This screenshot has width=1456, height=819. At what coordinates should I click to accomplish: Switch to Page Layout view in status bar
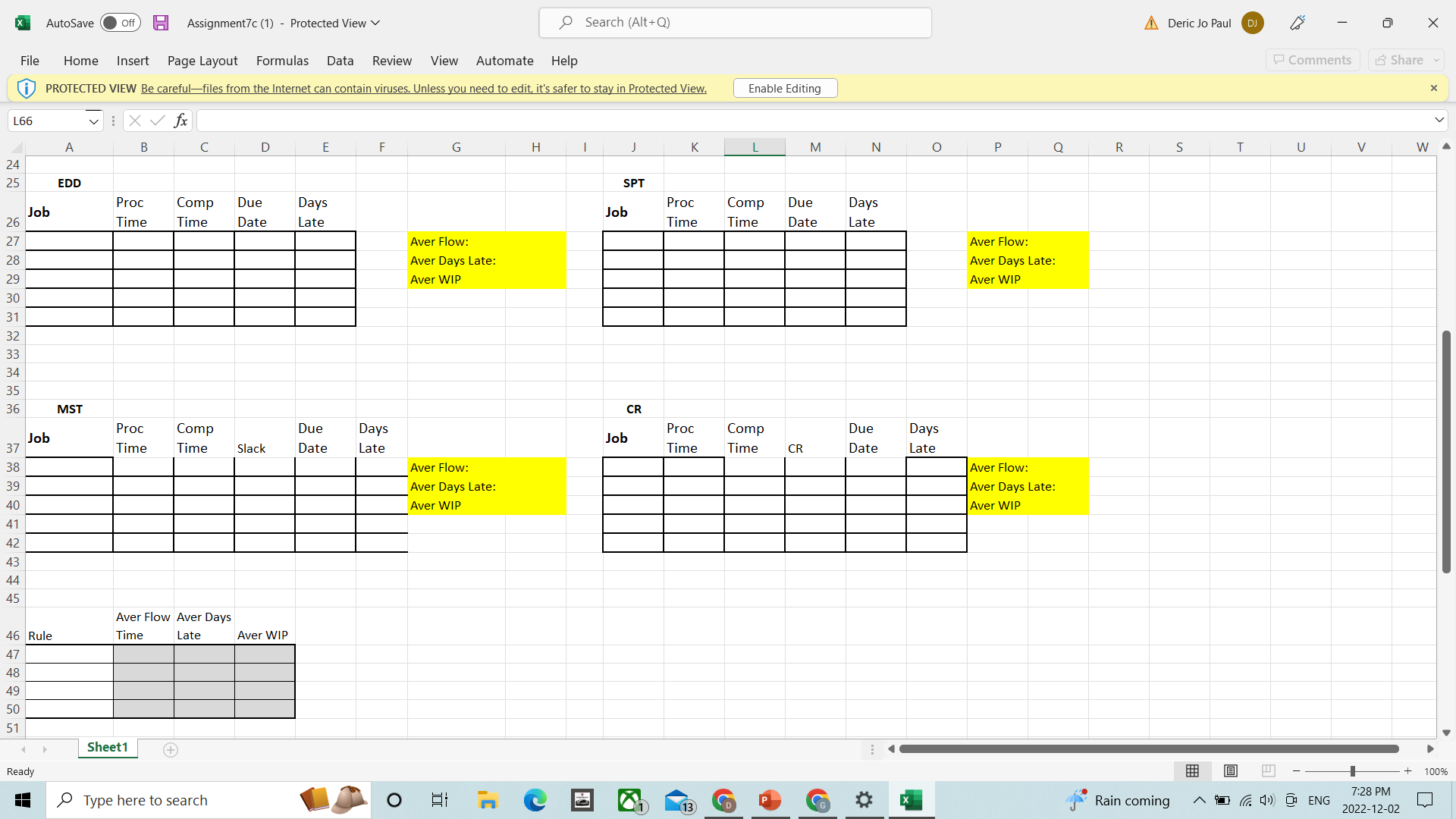pyautogui.click(x=1230, y=770)
